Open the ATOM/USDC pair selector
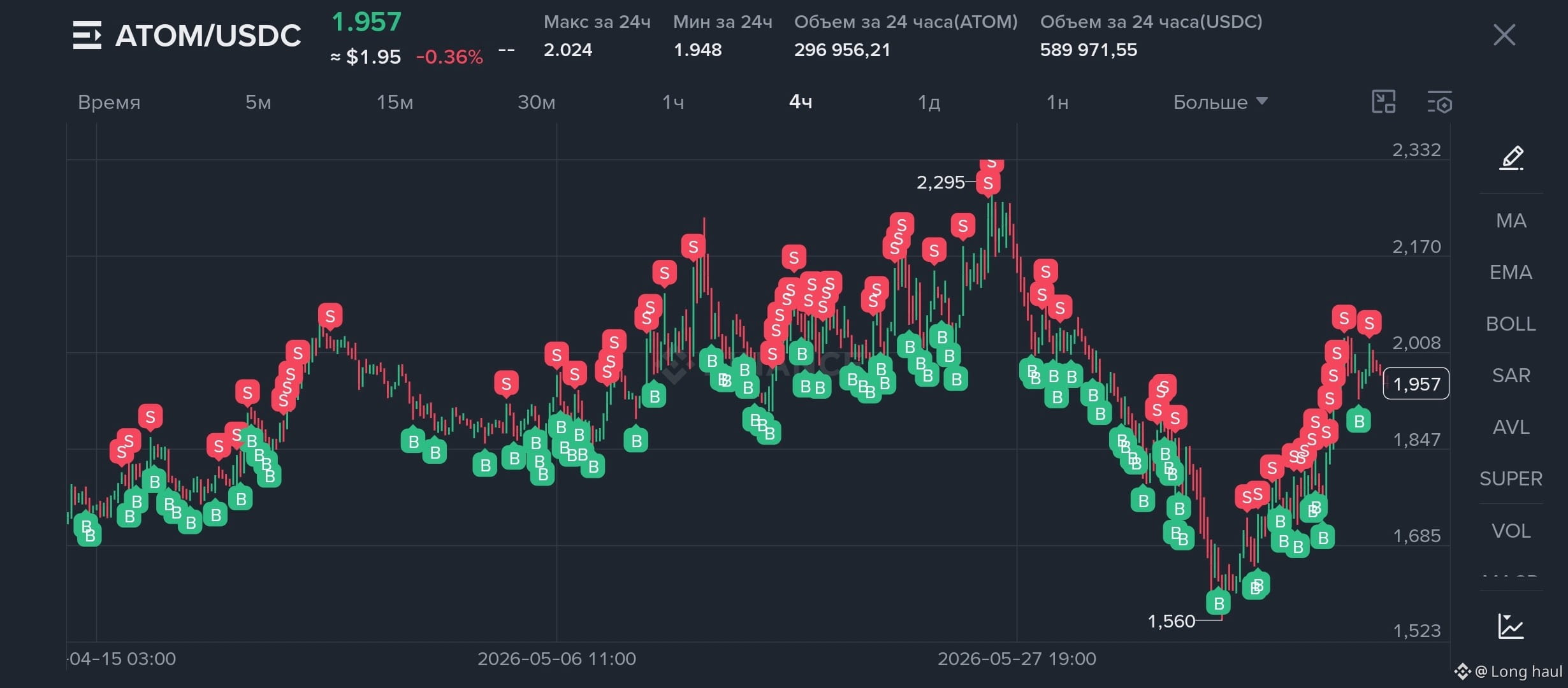1568x688 pixels. point(208,36)
